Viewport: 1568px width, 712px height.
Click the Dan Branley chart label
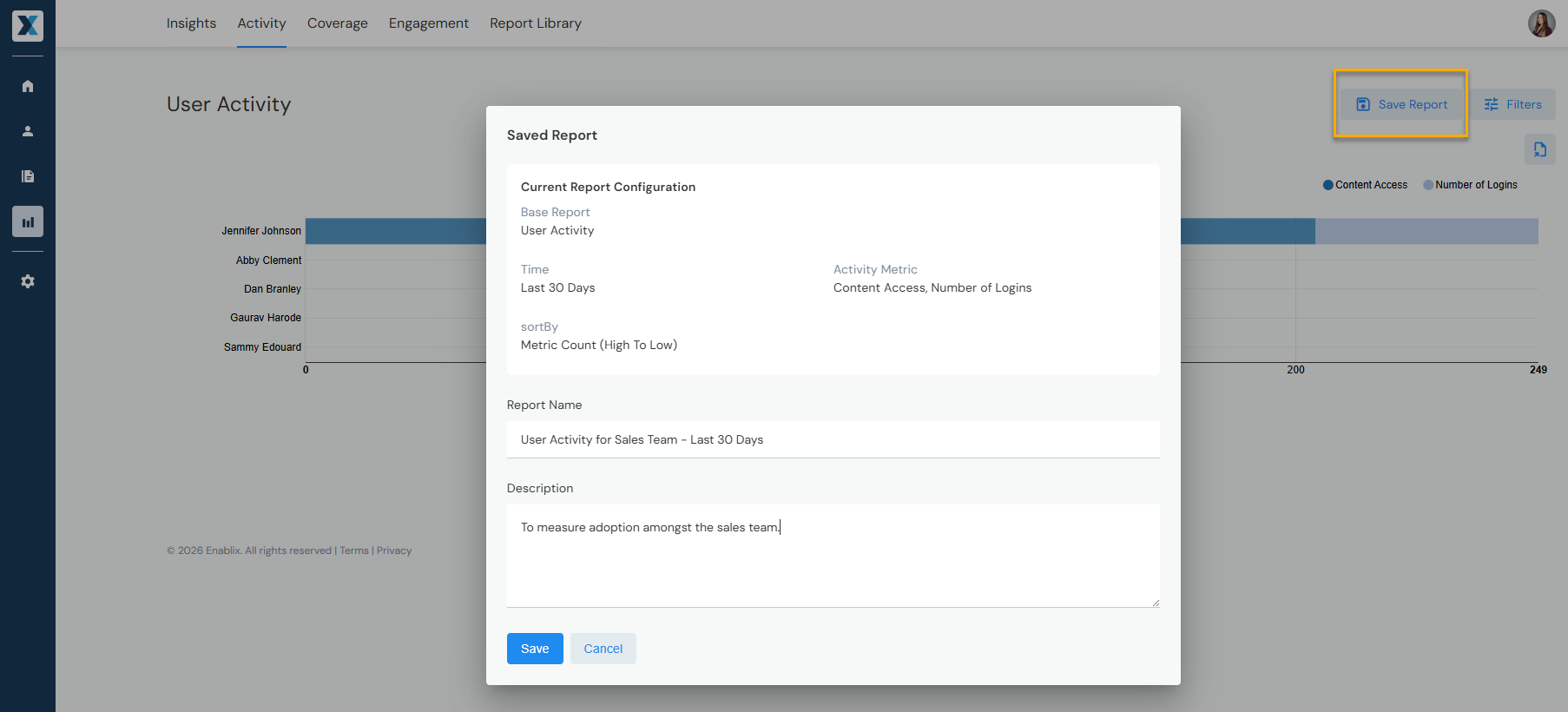click(x=273, y=289)
